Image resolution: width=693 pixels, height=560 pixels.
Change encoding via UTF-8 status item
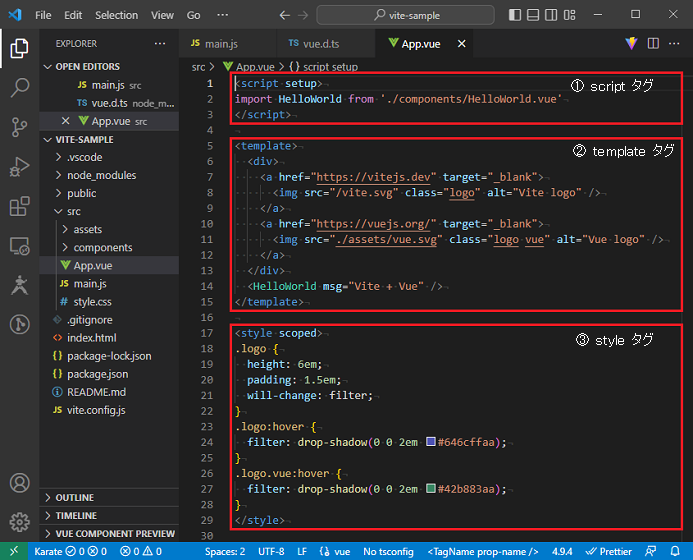coord(271,552)
